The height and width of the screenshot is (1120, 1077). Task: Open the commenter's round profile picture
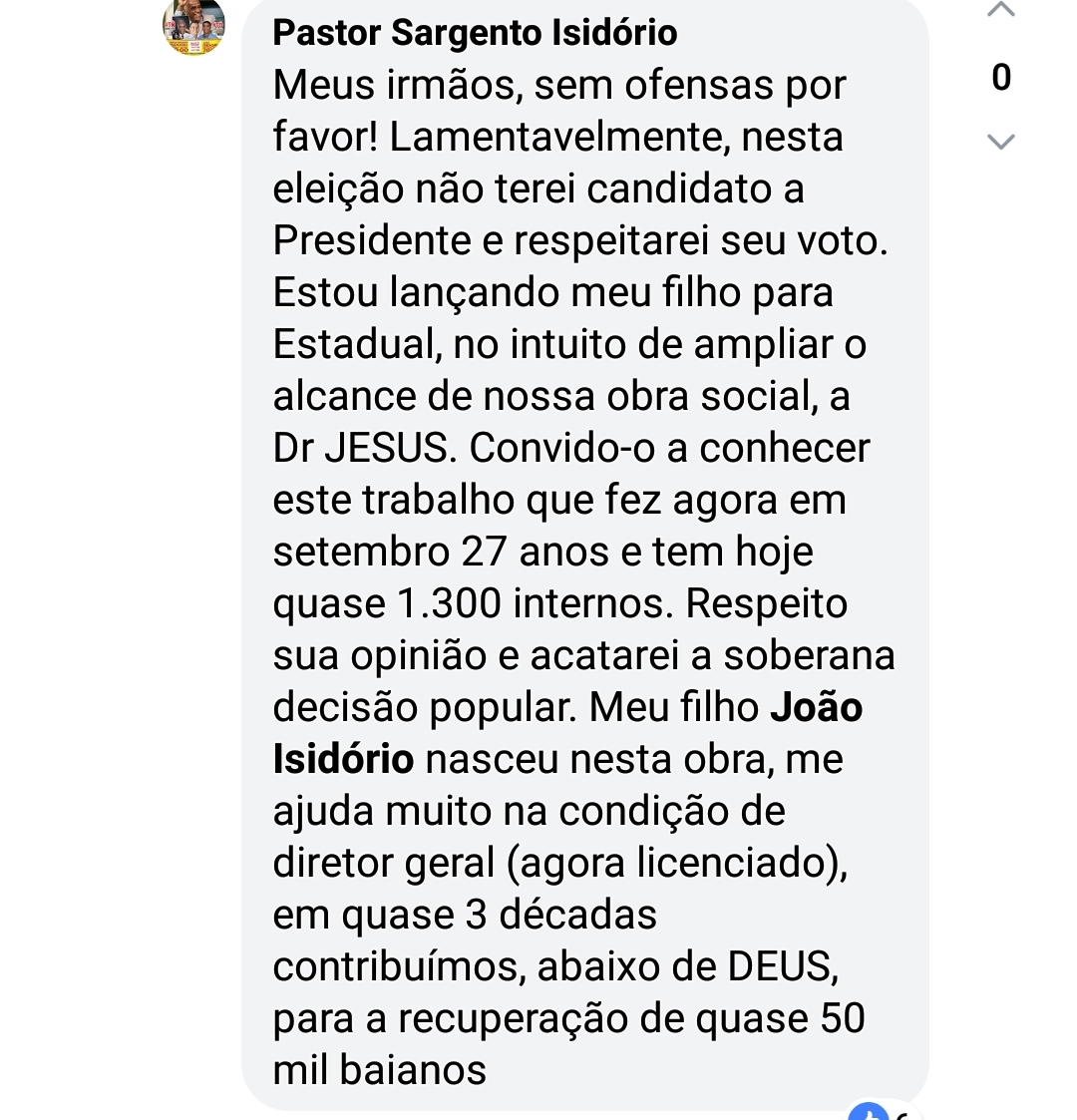pos(193,25)
